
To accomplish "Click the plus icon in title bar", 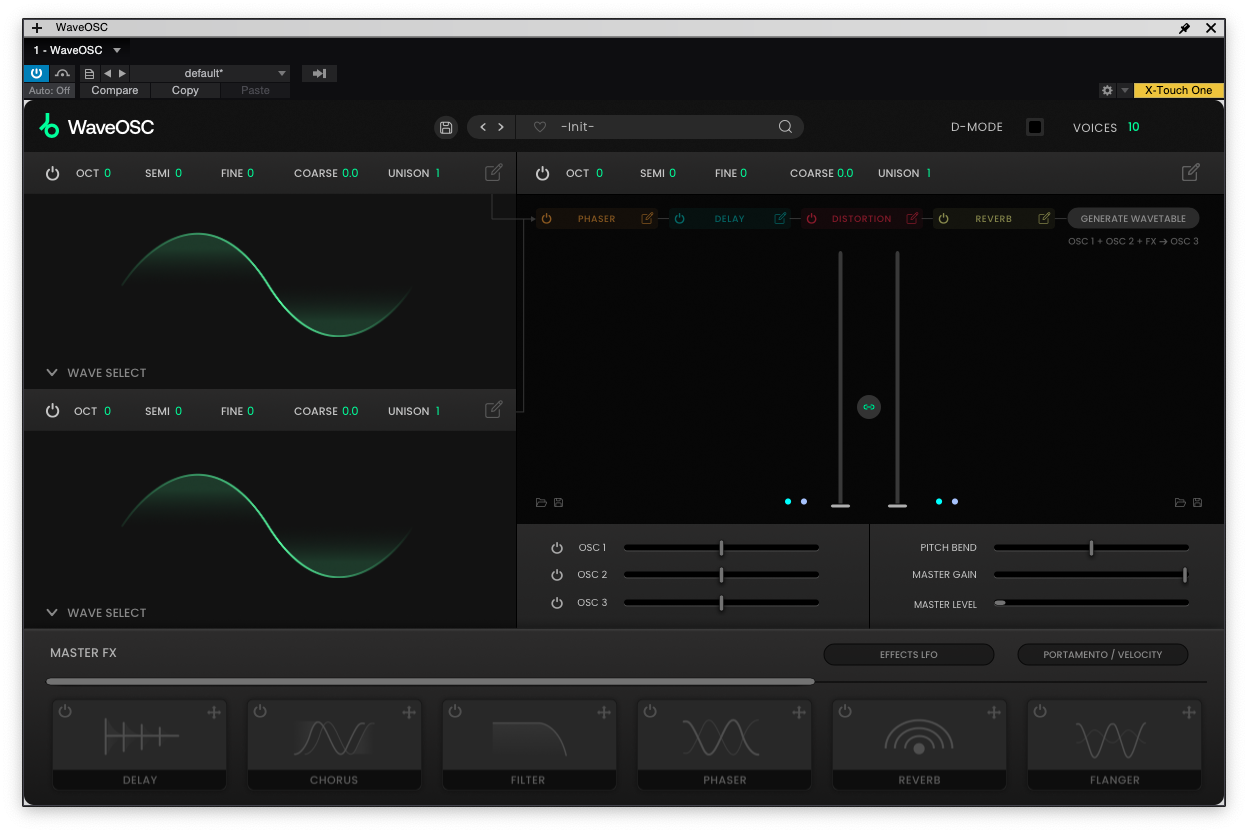I will tap(37, 28).
